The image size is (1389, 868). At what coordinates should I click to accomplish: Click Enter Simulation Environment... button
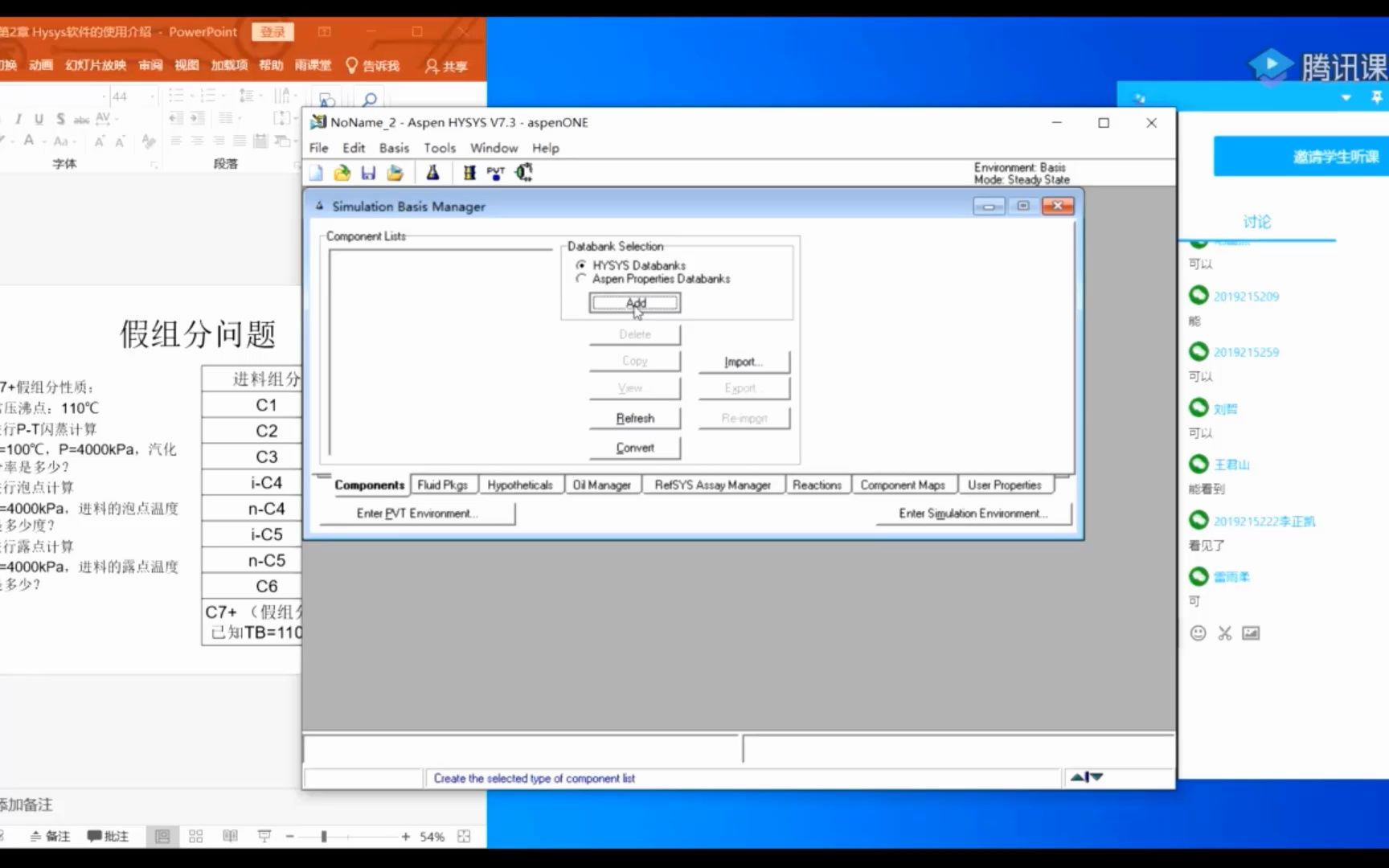pyautogui.click(x=973, y=513)
